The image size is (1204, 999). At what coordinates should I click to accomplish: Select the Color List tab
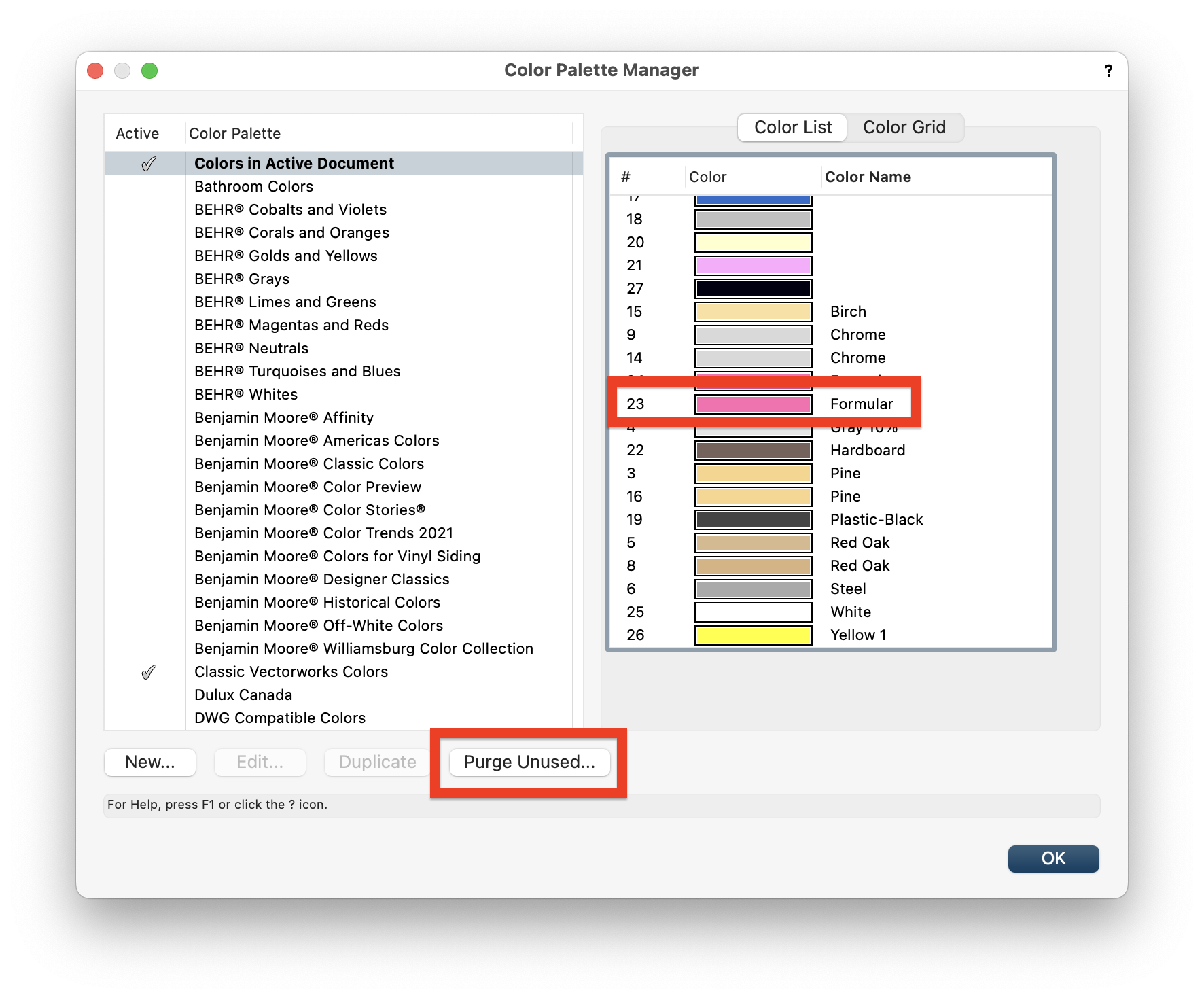[x=792, y=127]
